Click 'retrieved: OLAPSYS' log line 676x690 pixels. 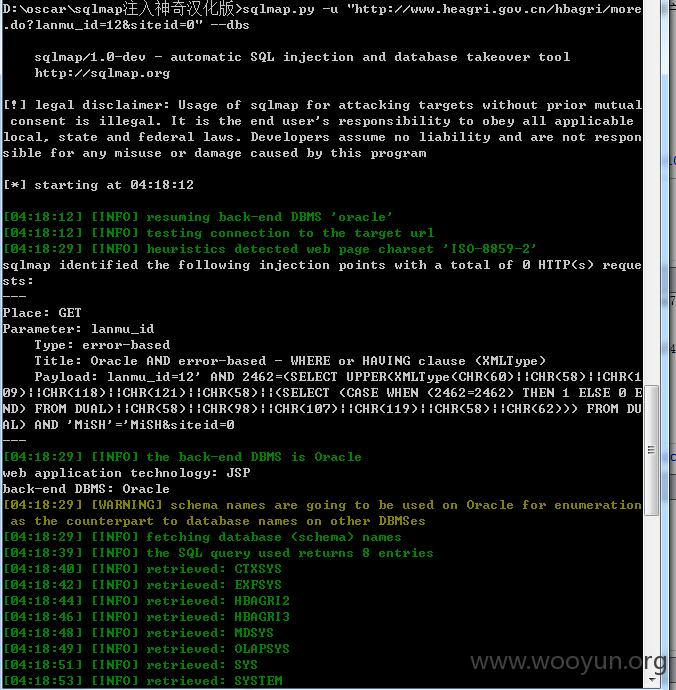point(146,649)
